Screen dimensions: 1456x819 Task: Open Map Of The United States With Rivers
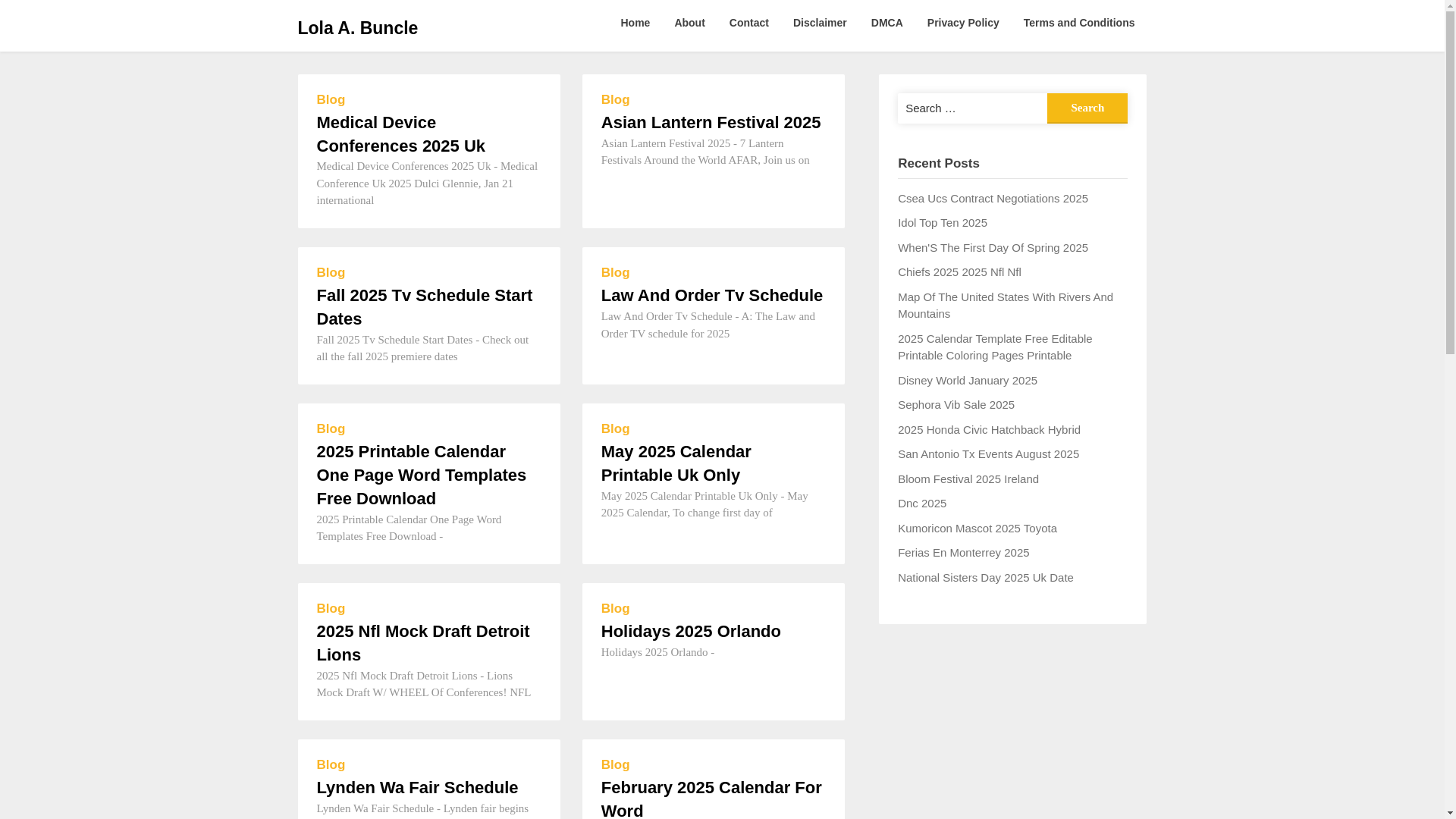tap(1006, 306)
